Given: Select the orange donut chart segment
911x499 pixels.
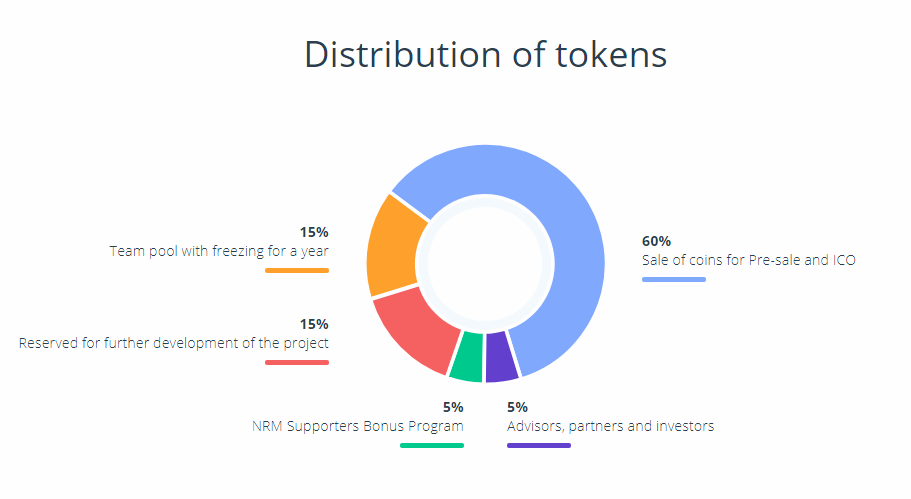Looking at the screenshot, I should point(392,245).
